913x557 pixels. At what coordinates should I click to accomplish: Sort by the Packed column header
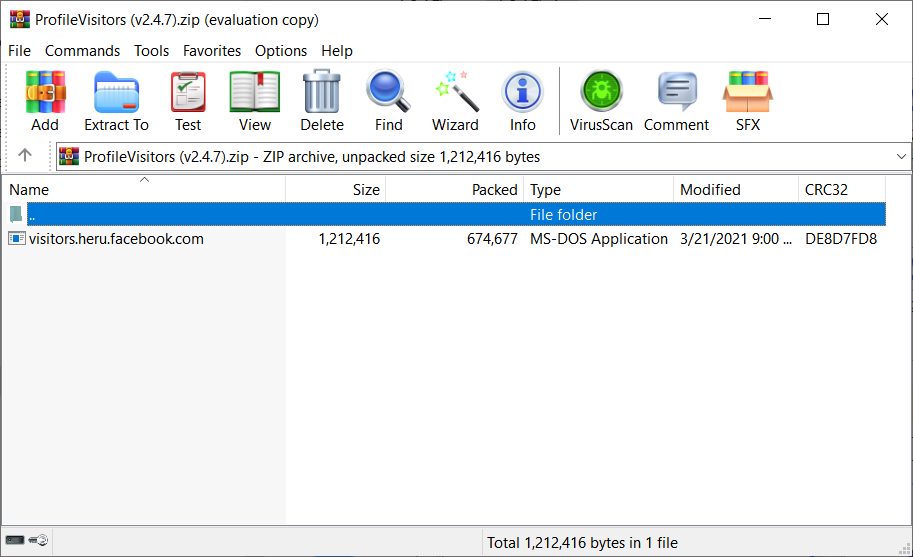point(454,189)
